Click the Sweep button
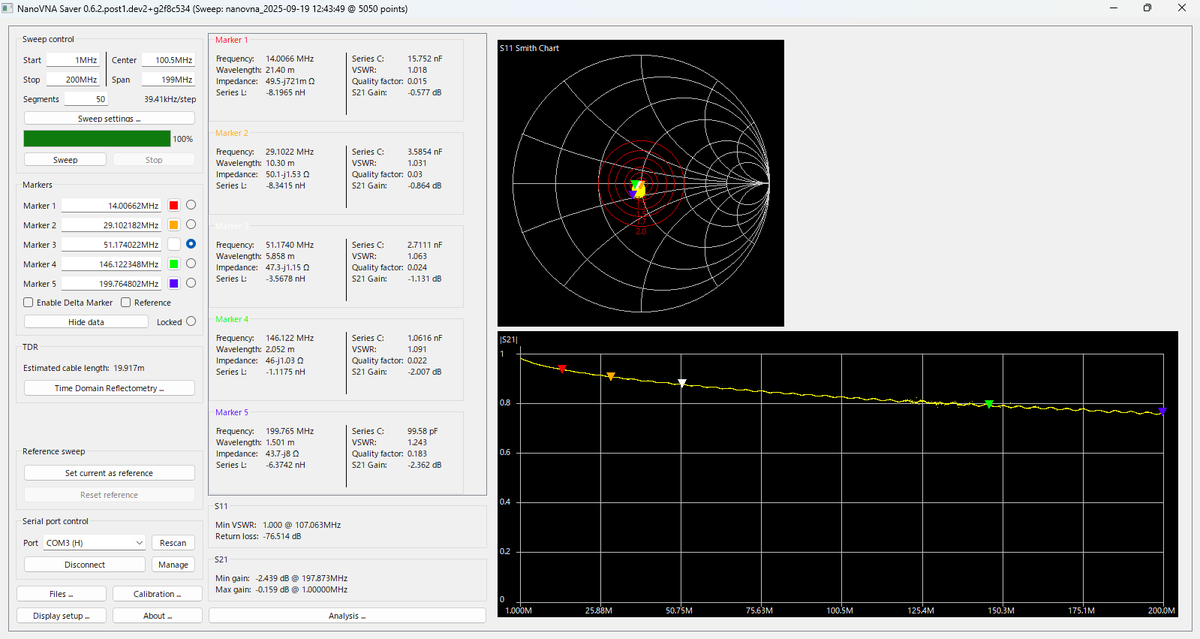This screenshot has height=639, width=1200. coord(65,160)
